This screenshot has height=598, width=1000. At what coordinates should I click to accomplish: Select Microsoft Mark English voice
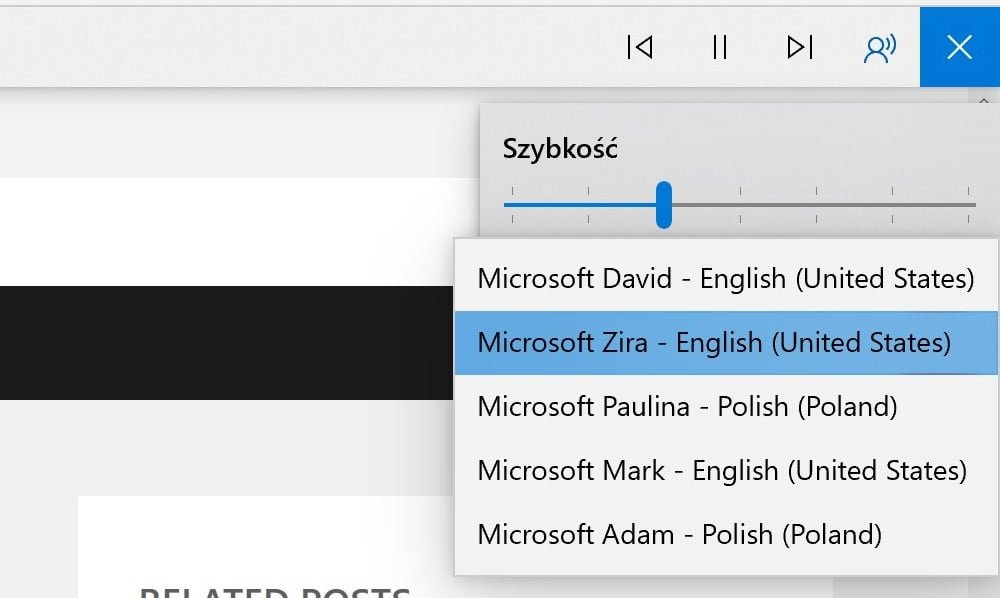click(726, 470)
